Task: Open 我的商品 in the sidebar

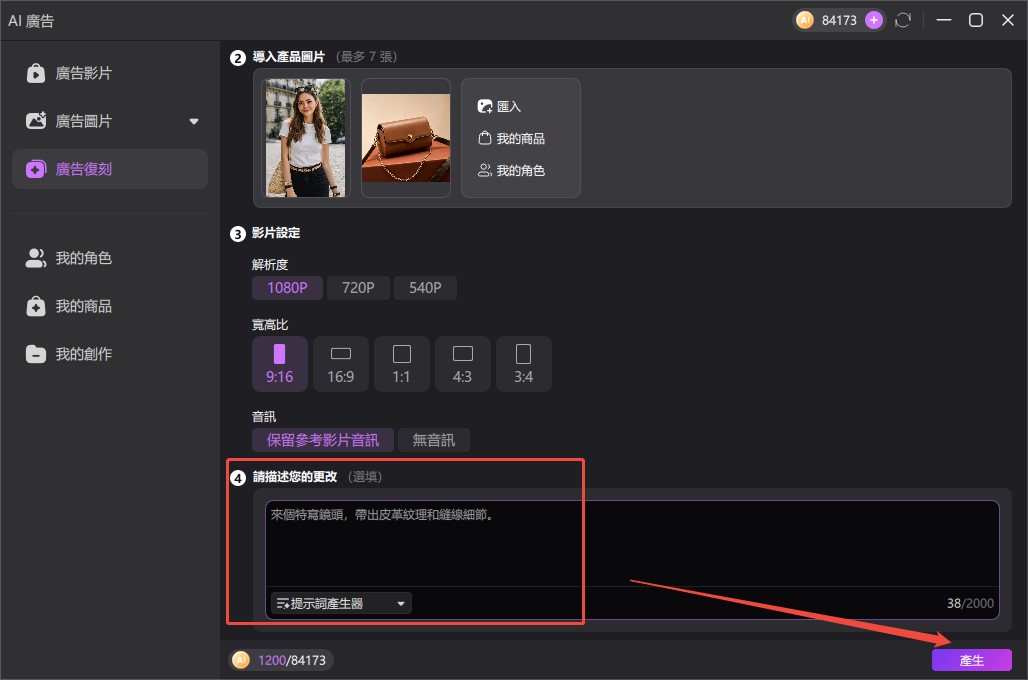Action: pyautogui.click(x=109, y=306)
